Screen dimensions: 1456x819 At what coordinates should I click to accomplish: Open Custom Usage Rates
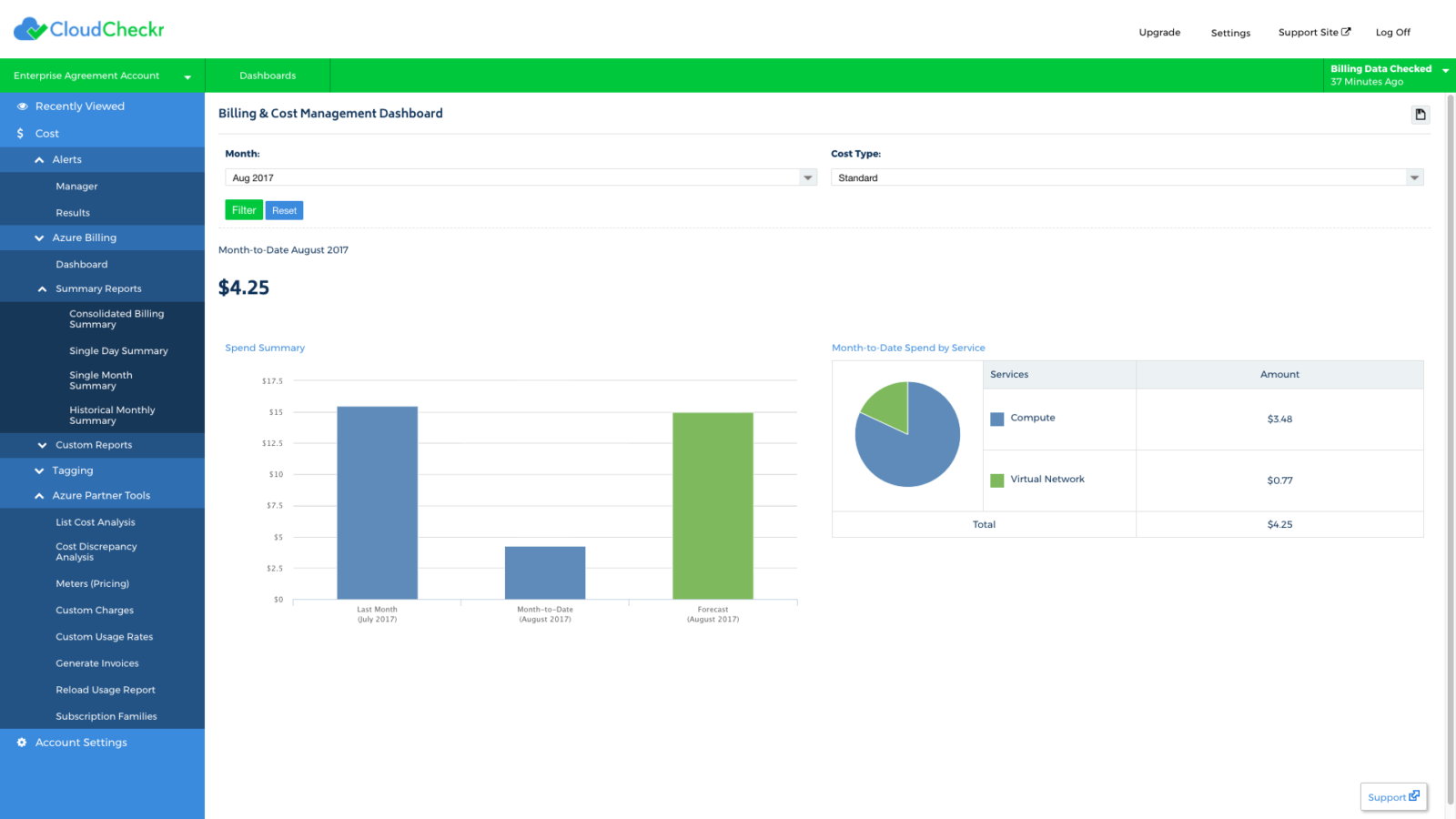(x=105, y=637)
